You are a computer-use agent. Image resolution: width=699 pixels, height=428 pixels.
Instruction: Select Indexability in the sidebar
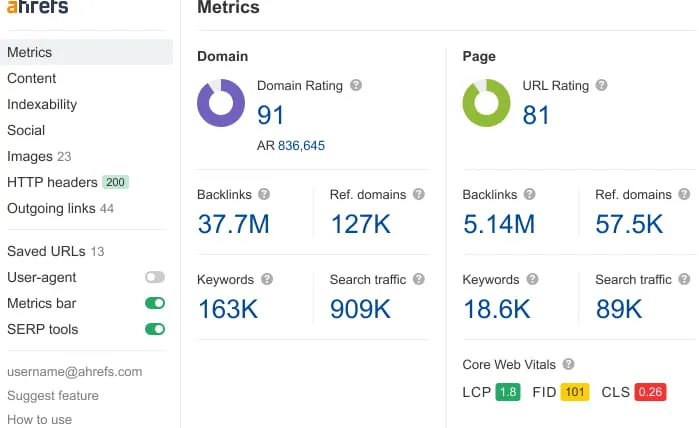(x=42, y=104)
